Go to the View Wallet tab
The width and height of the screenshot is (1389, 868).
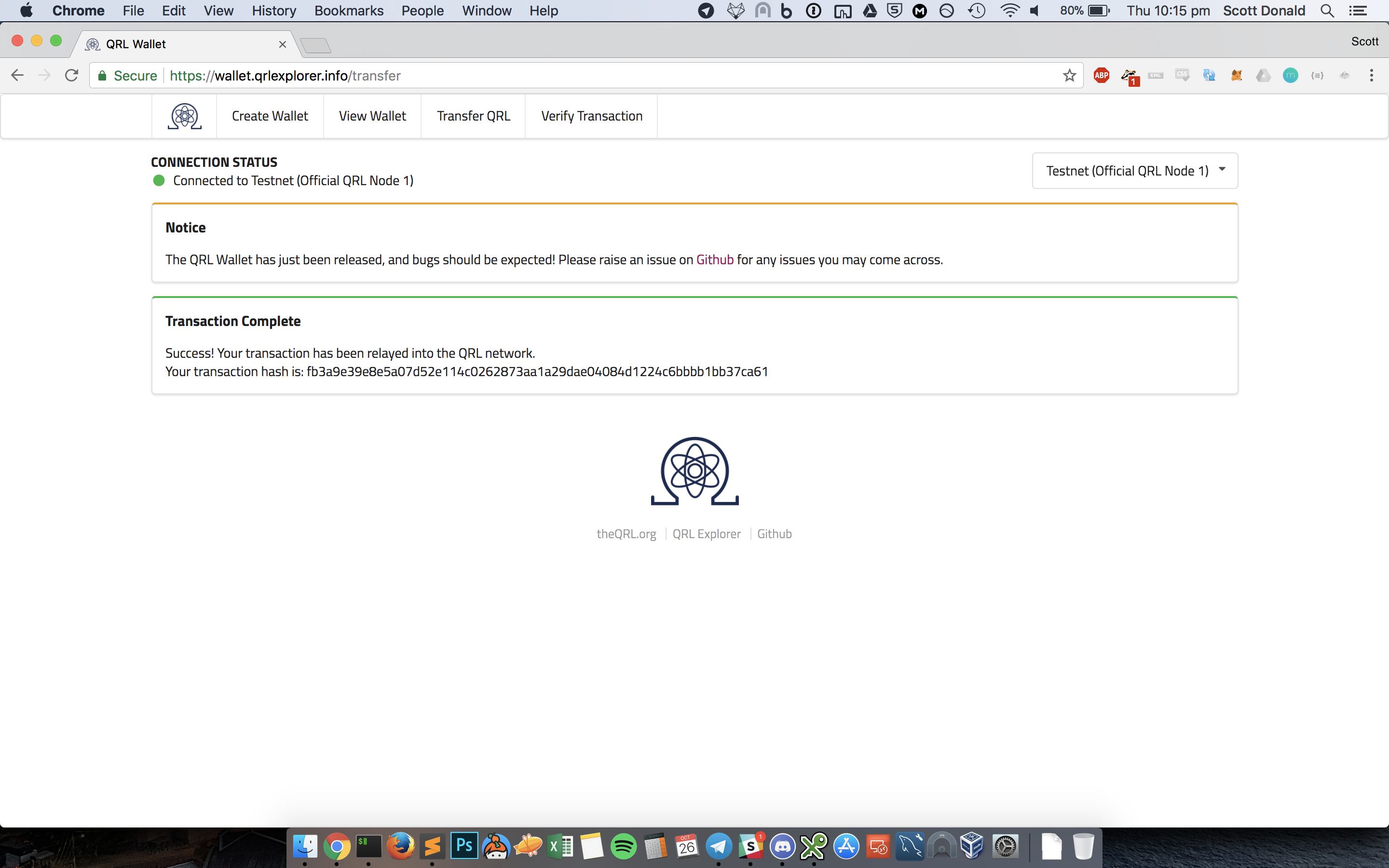click(x=372, y=116)
